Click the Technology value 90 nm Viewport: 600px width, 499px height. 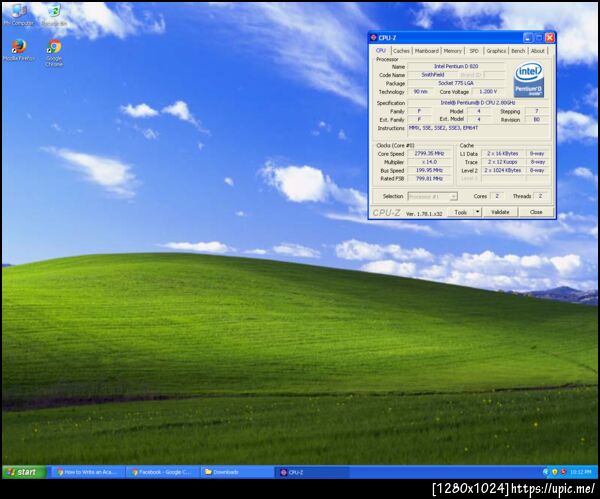pos(420,92)
